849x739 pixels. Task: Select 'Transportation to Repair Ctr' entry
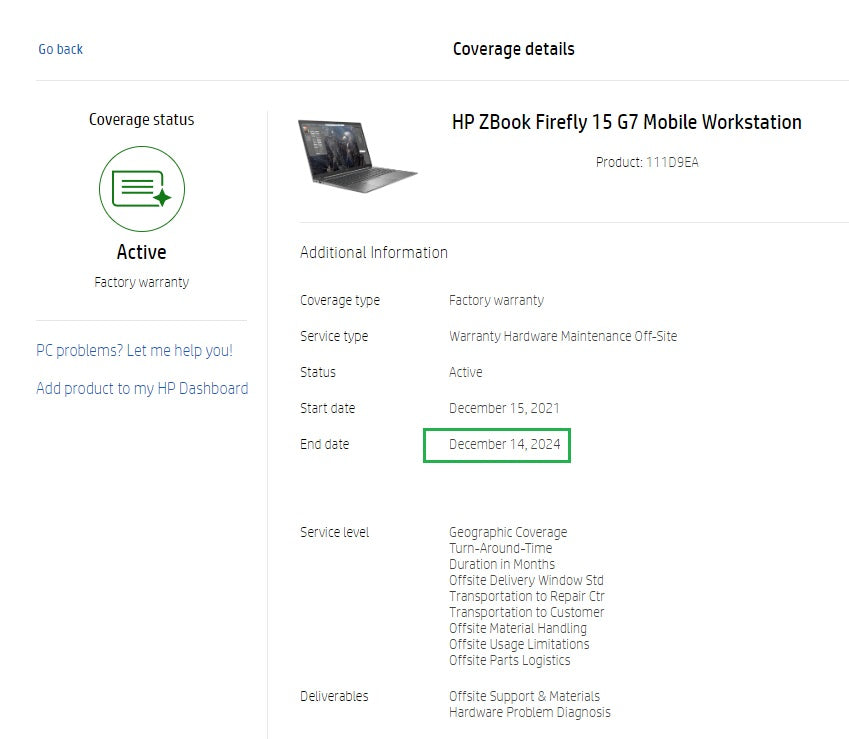527,597
